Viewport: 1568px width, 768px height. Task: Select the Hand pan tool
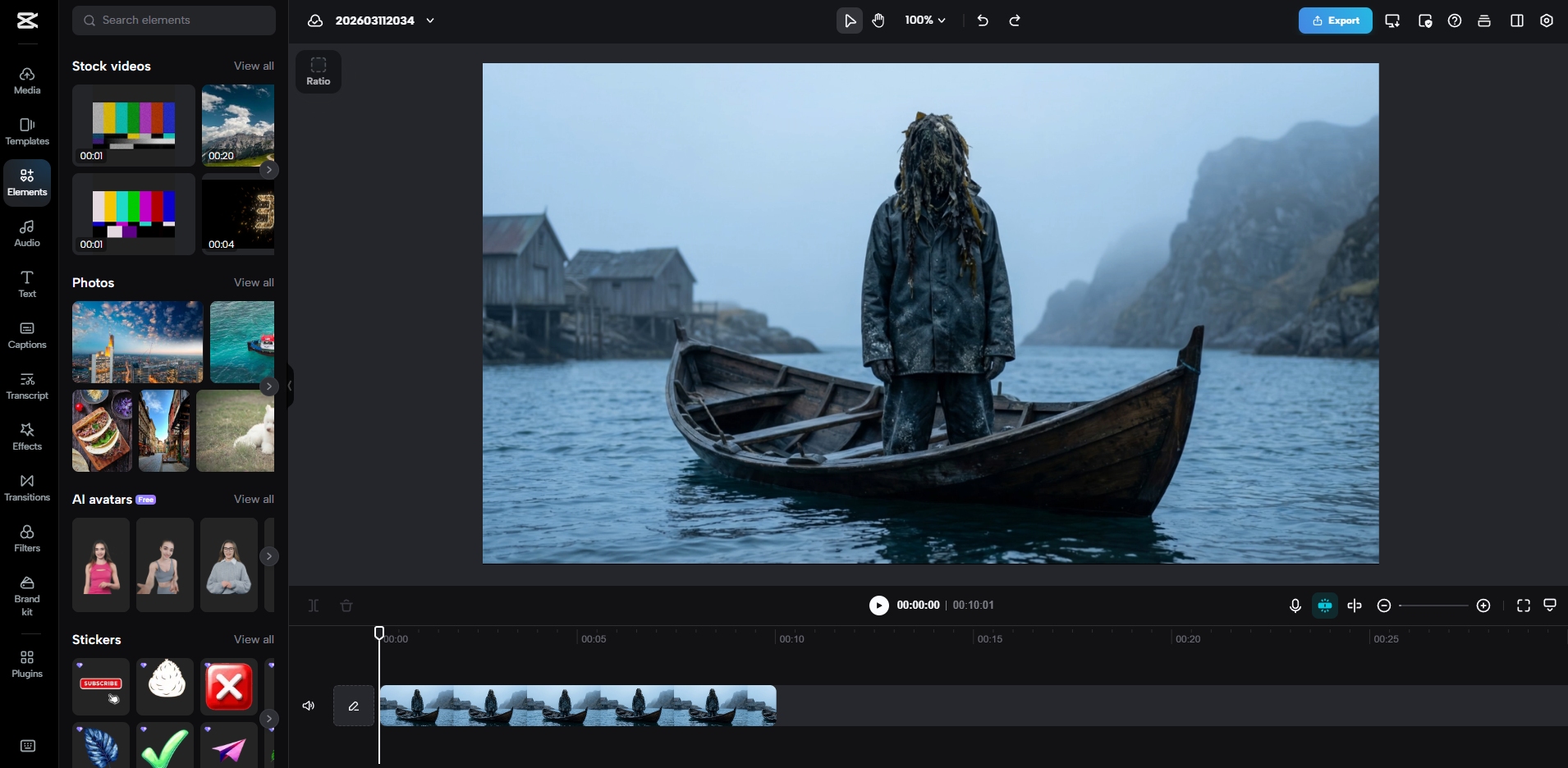(878, 21)
